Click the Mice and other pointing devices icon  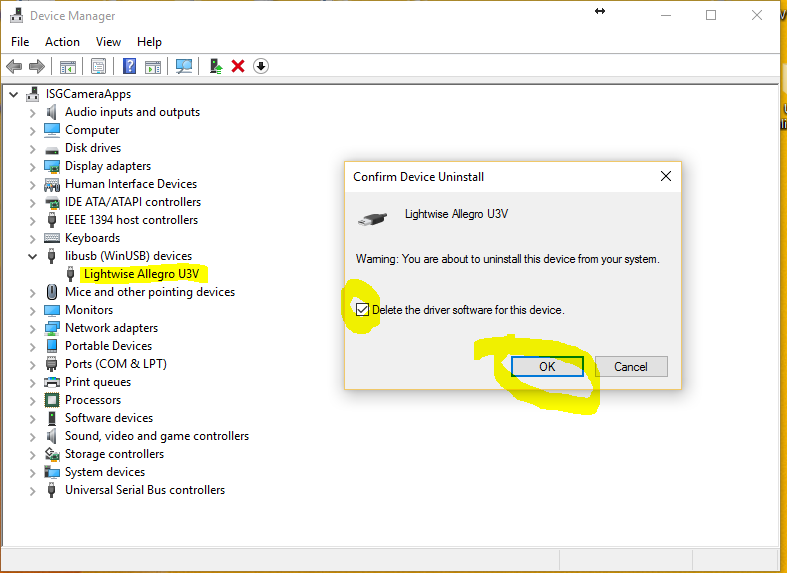point(52,292)
